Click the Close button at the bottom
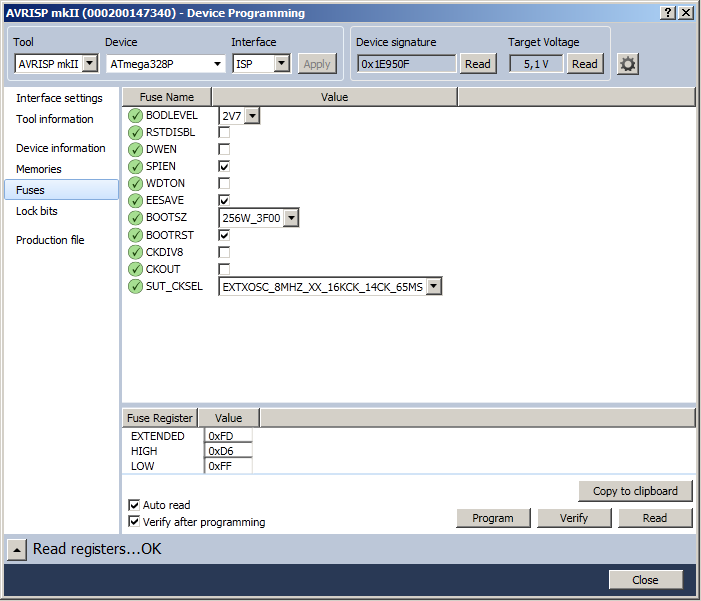 tap(645, 580)
